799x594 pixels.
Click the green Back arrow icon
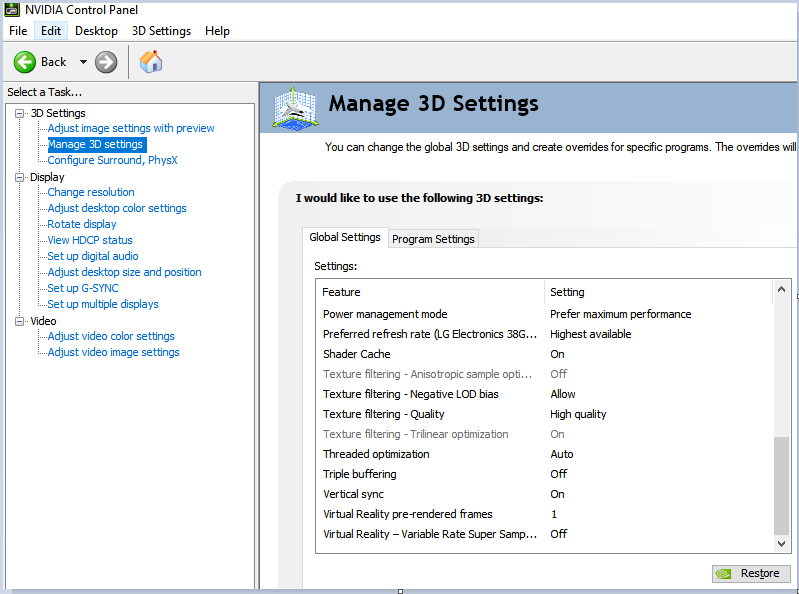[x=24, y=62]
